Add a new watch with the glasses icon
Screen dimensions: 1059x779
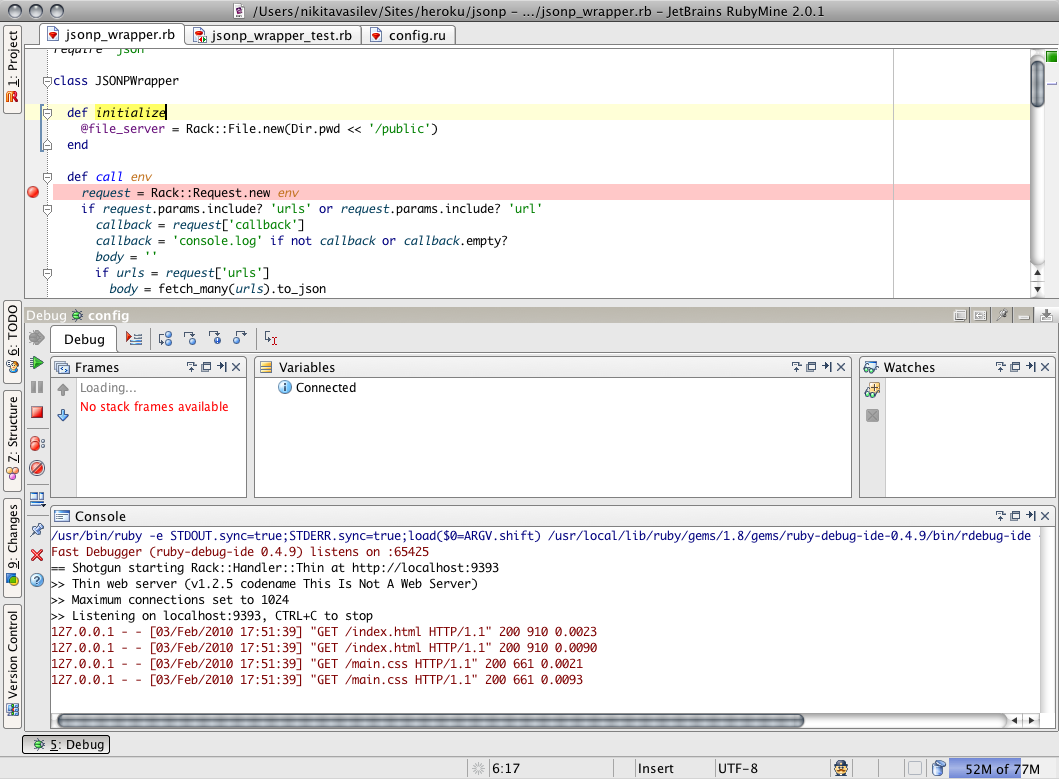pos(873,390)
